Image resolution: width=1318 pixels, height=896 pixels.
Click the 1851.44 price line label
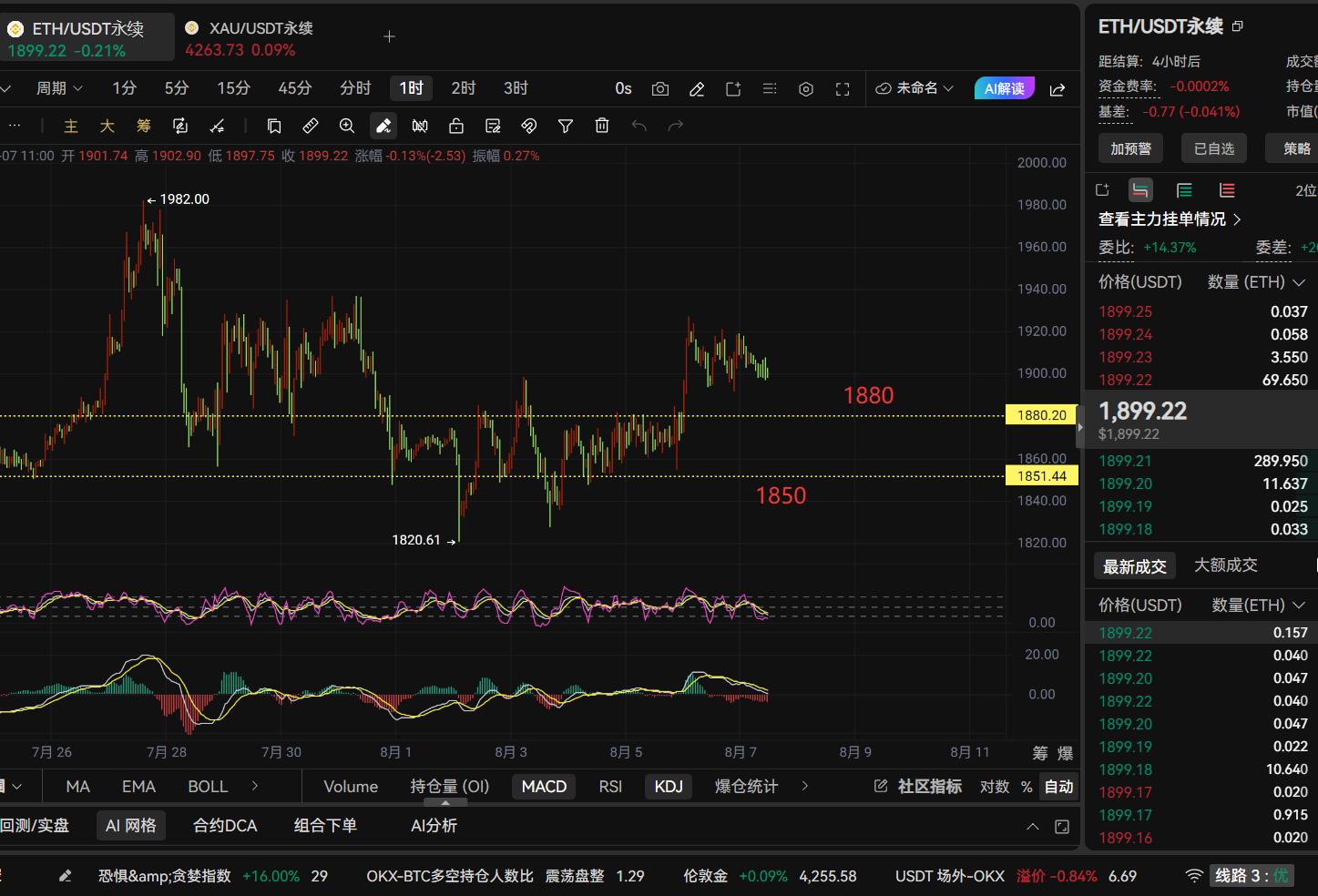tap(1041, 476)
